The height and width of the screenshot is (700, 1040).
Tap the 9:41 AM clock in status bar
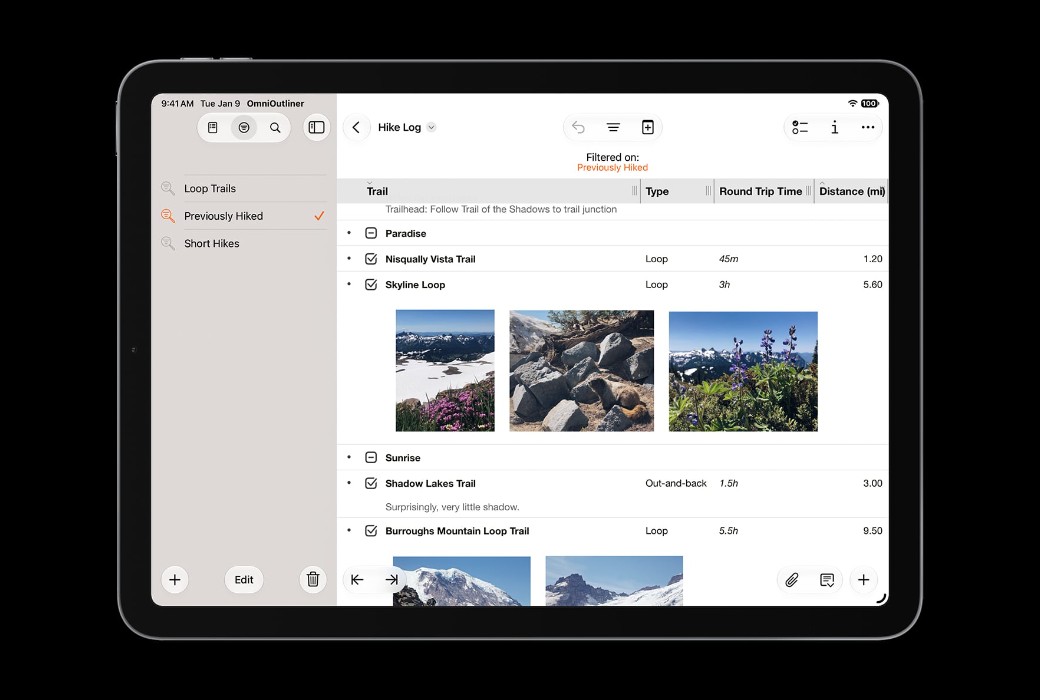177,104
